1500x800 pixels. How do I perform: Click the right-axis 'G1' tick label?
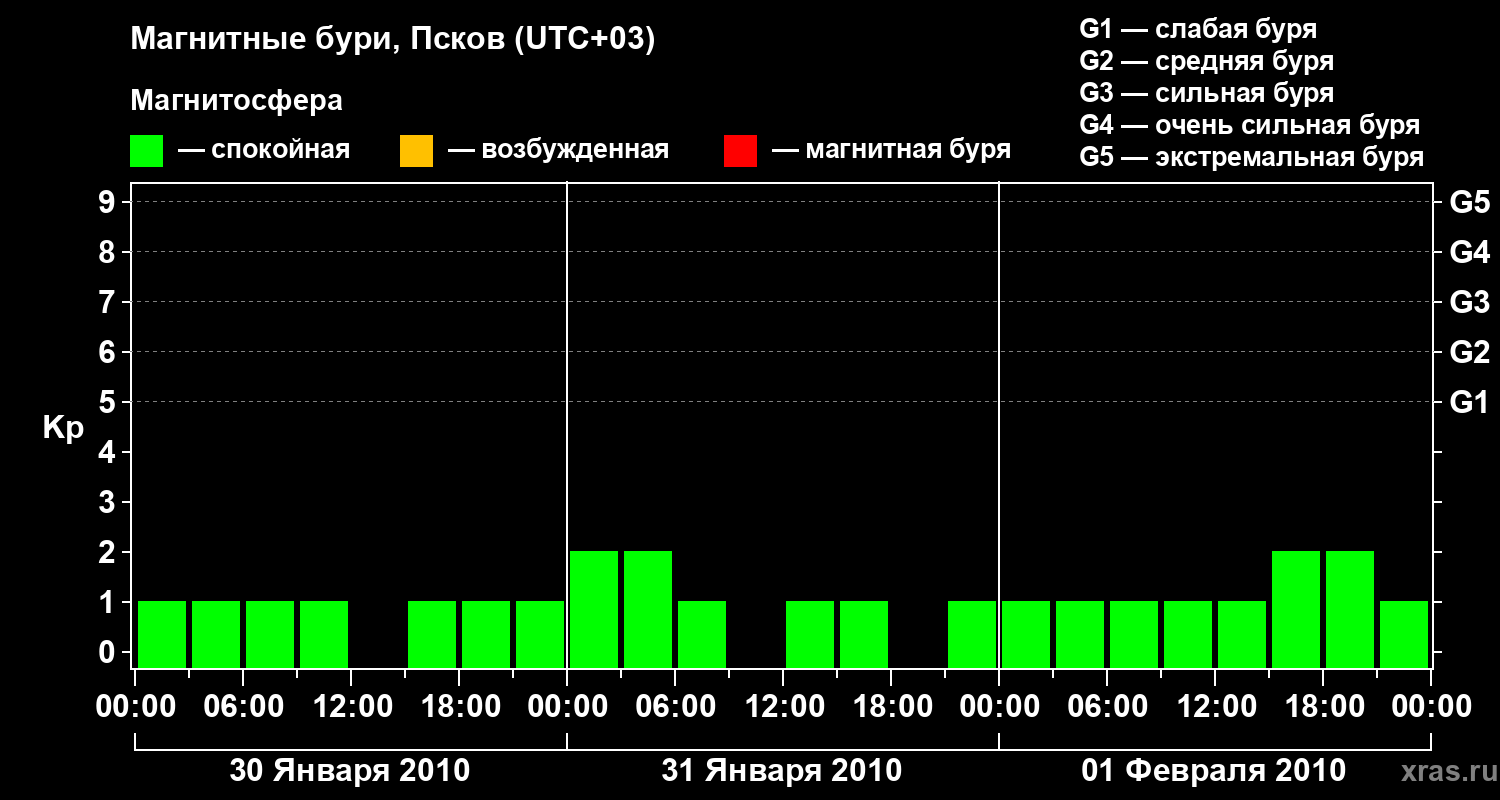[x=1470, y=402]
